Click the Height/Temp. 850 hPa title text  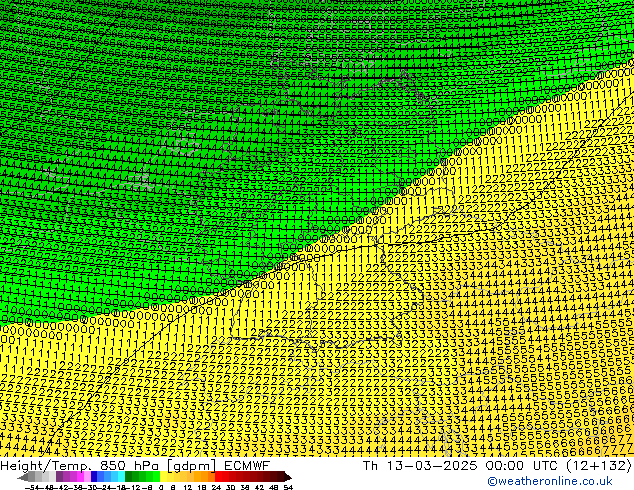[81, 465]
